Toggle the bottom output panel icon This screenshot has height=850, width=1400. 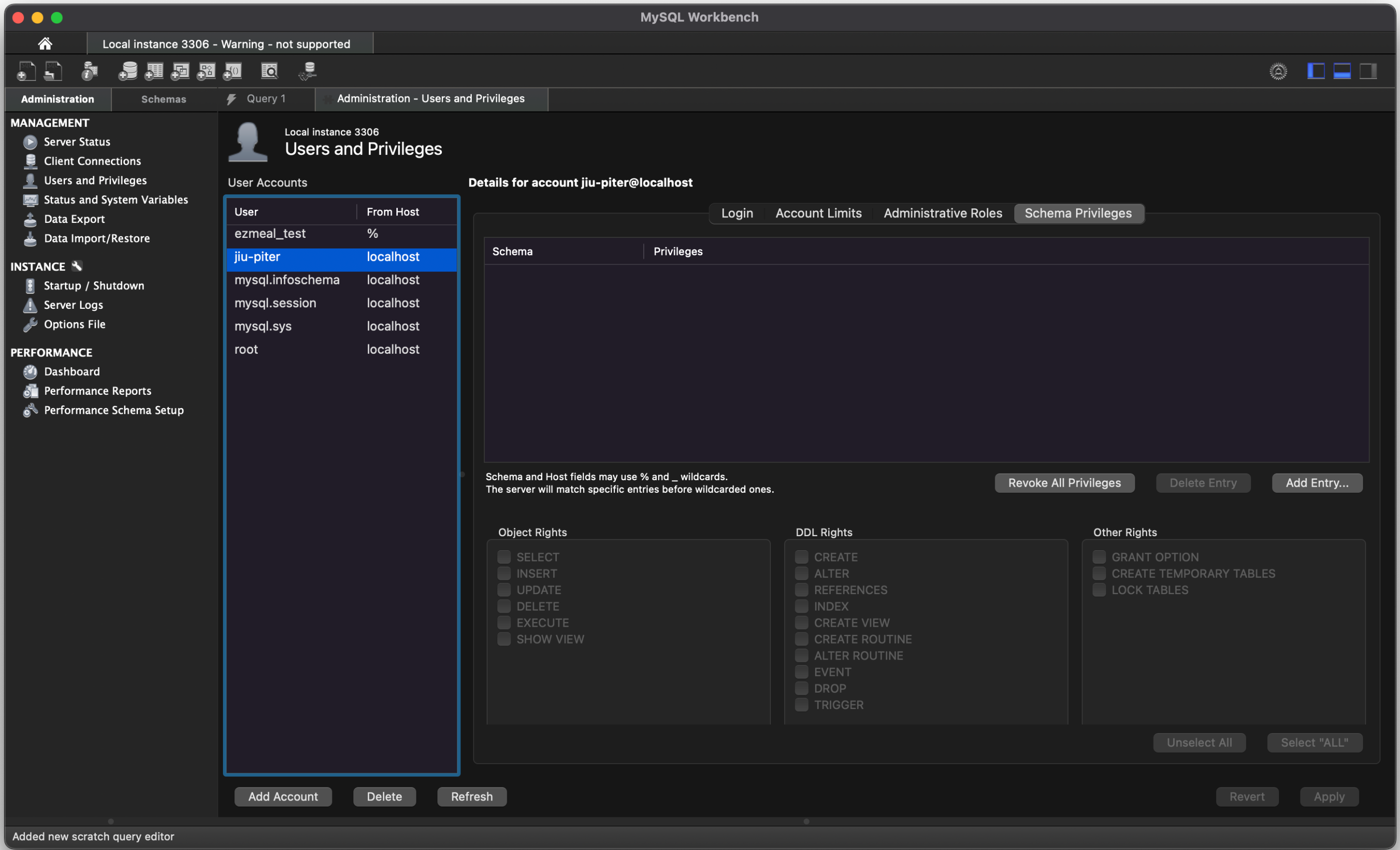coord(1342,71)
